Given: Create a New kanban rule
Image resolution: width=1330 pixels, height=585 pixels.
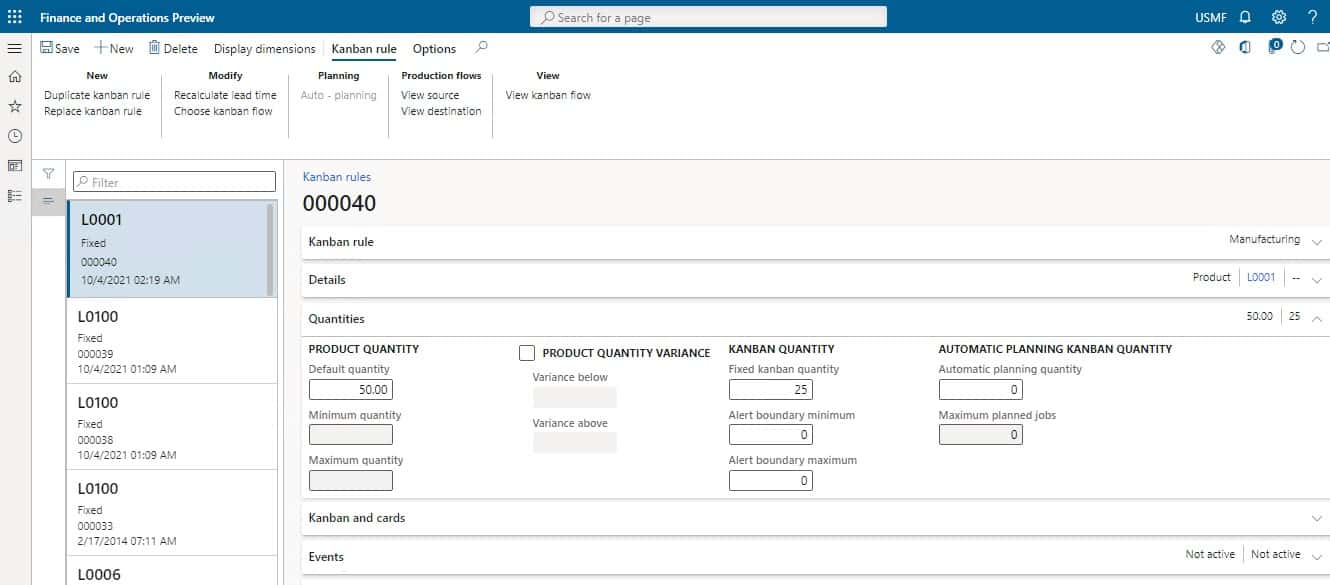Looking at the screenshot, I should click(114, 48).
